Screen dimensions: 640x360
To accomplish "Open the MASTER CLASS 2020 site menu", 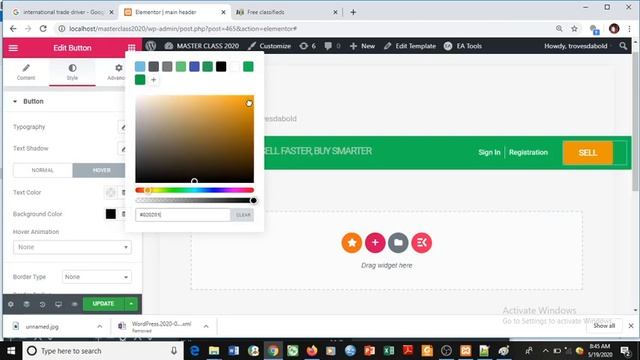I will click(x=202, y=46).
